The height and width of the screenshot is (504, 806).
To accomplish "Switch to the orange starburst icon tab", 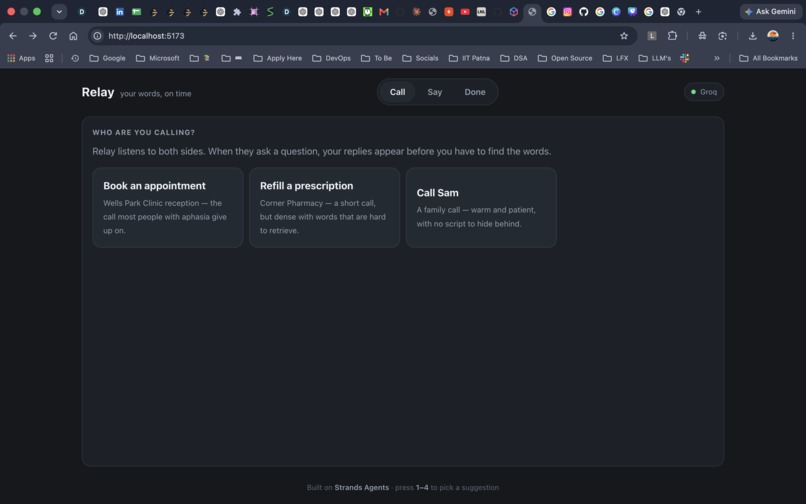I will click(416, 12).
